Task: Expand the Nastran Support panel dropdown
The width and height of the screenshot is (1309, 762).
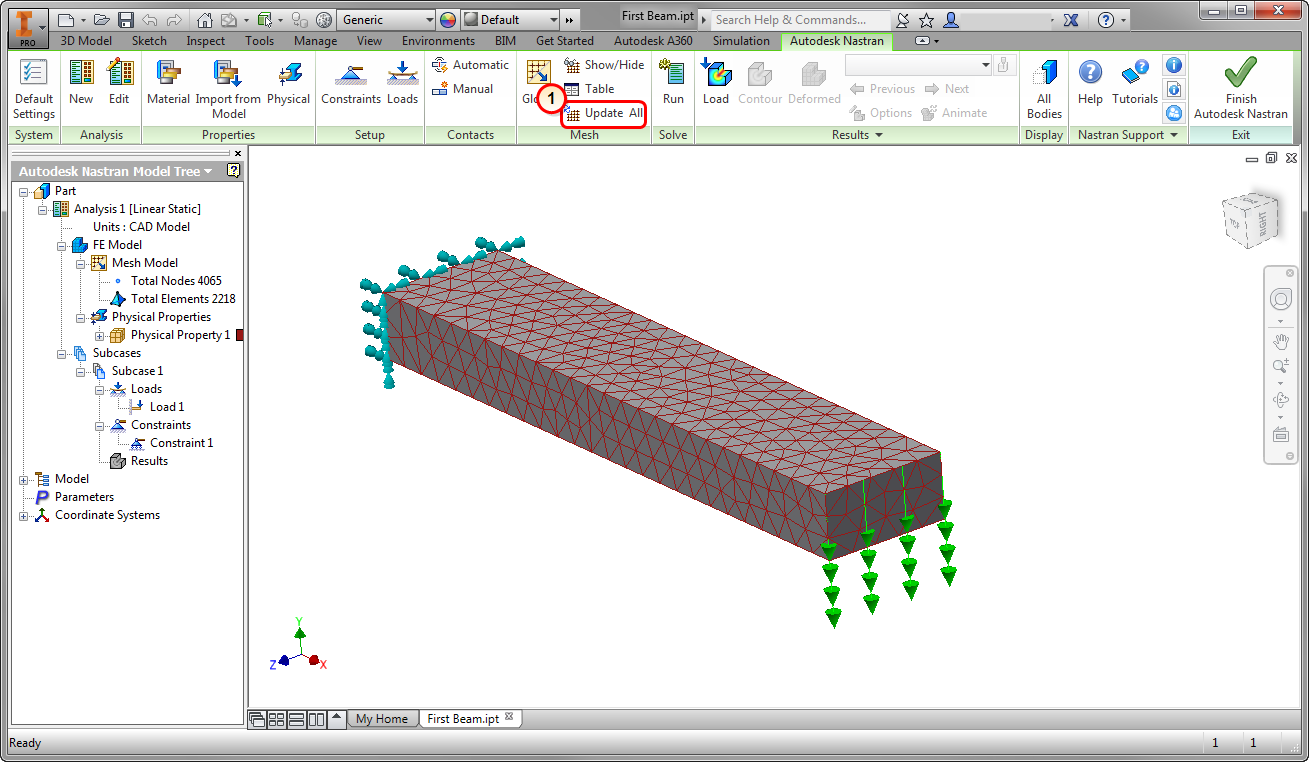Action: click(x=1173, y=135)
